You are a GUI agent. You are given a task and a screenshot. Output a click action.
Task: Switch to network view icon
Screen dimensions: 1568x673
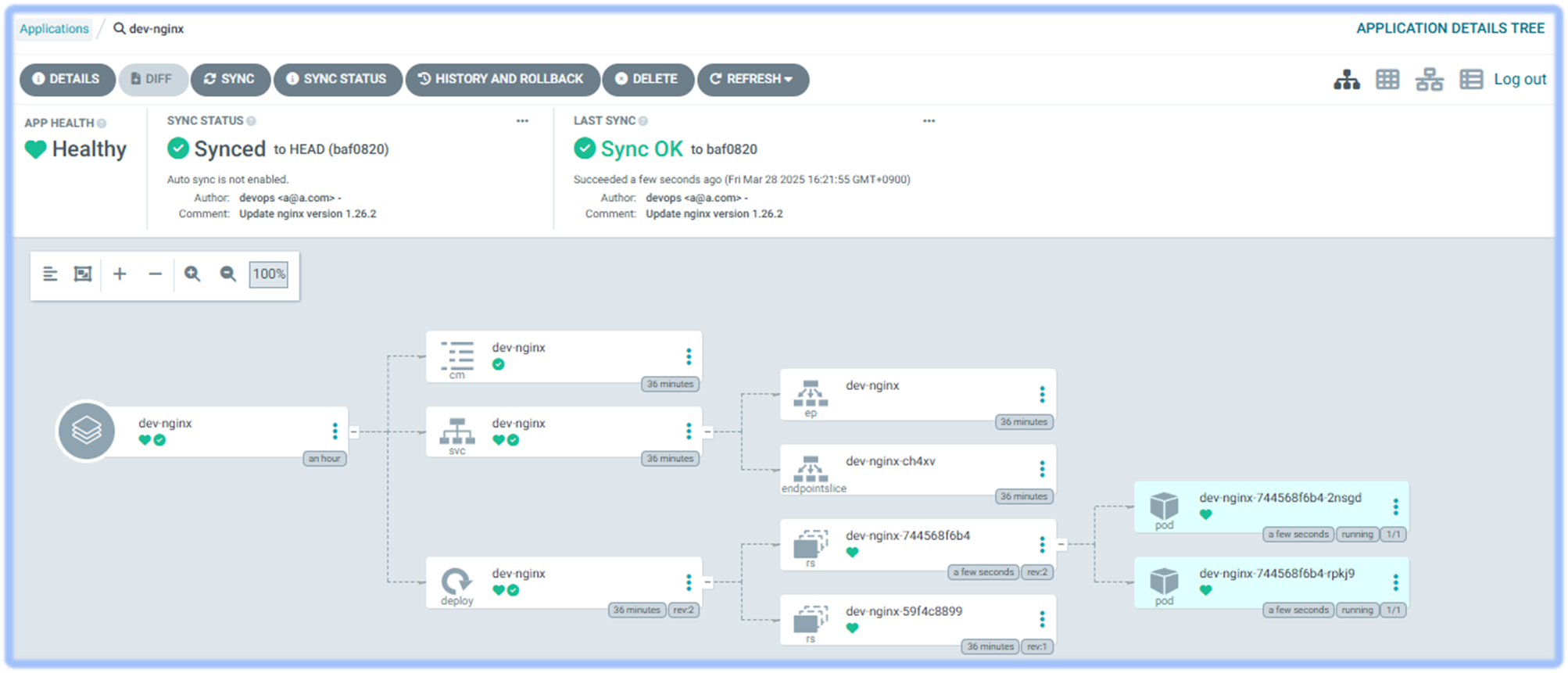click(1429, 80)
